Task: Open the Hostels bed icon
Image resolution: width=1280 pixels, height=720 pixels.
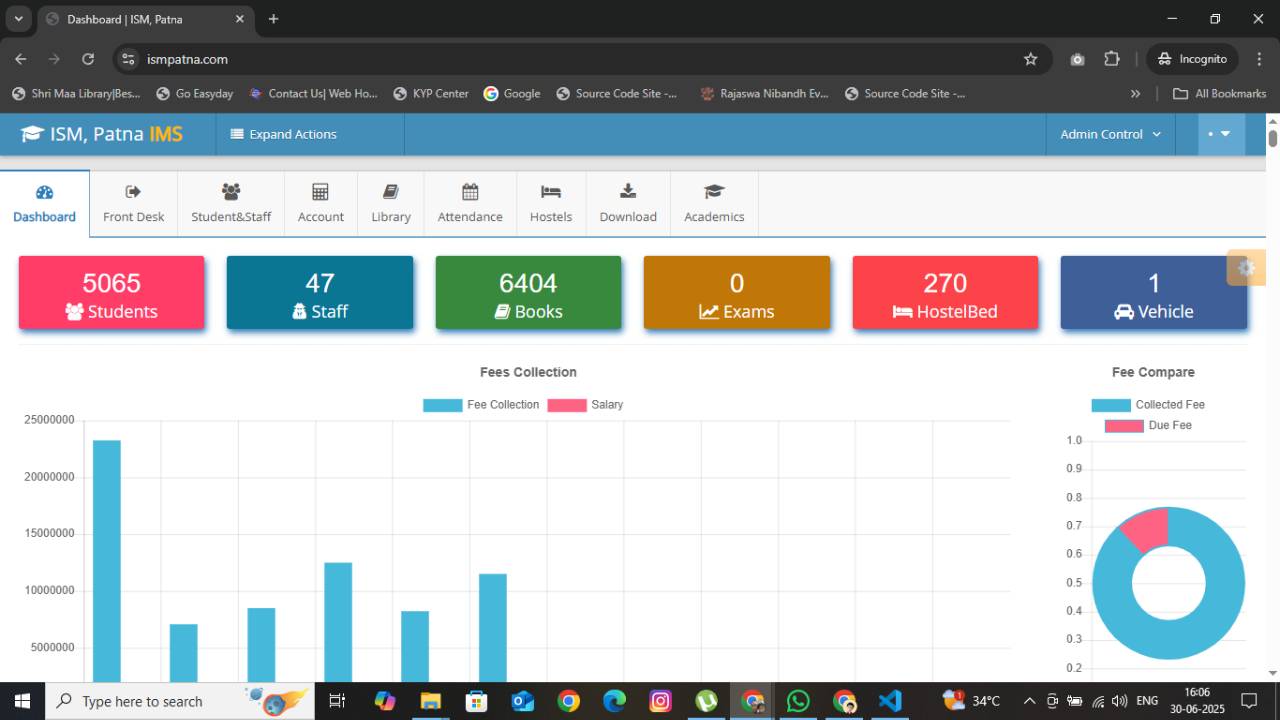Action: point(551,192)
